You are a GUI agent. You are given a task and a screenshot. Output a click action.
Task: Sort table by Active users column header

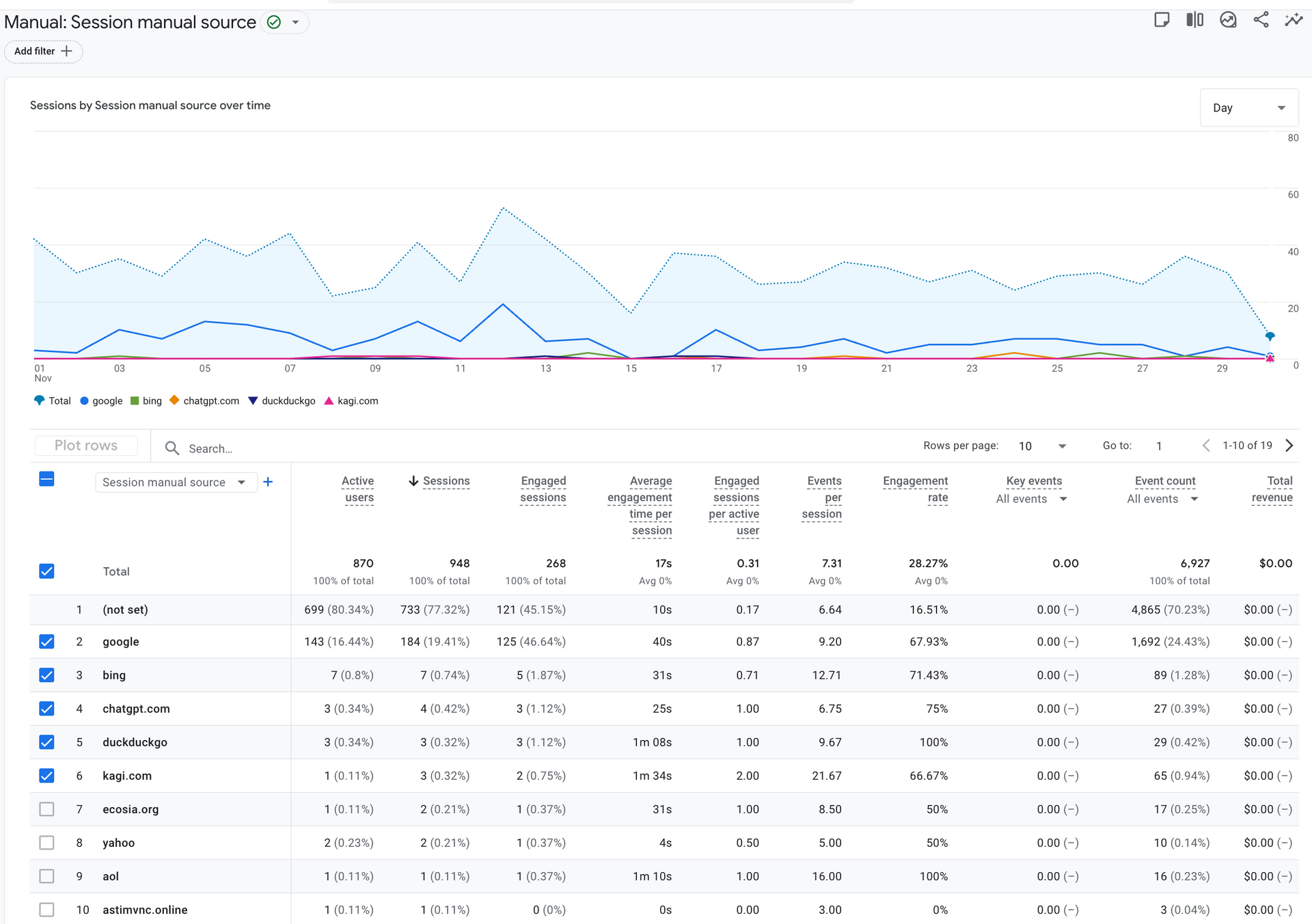point(358,489)
